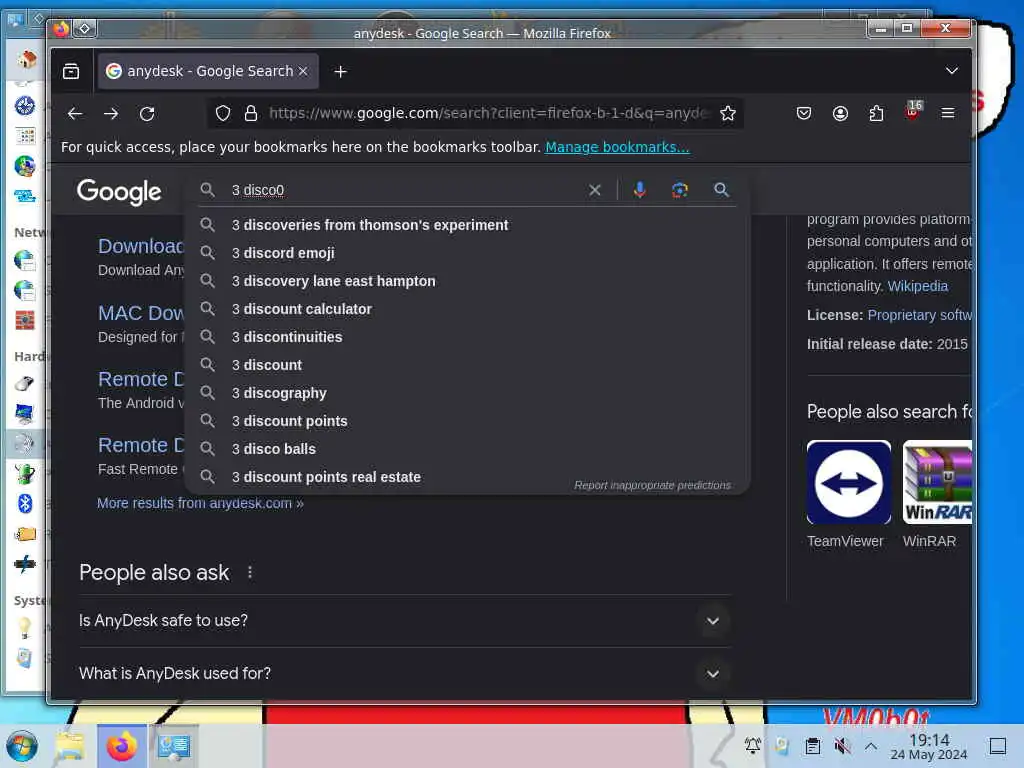Screen dimensions: 1024x768
Task: List all tabs via chevron button
Action: point(952,71)
